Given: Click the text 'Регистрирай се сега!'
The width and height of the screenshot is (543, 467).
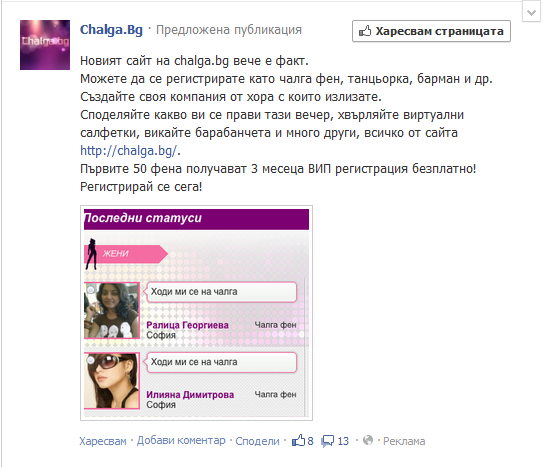Looking at the screenshot, I should [141, 187].
